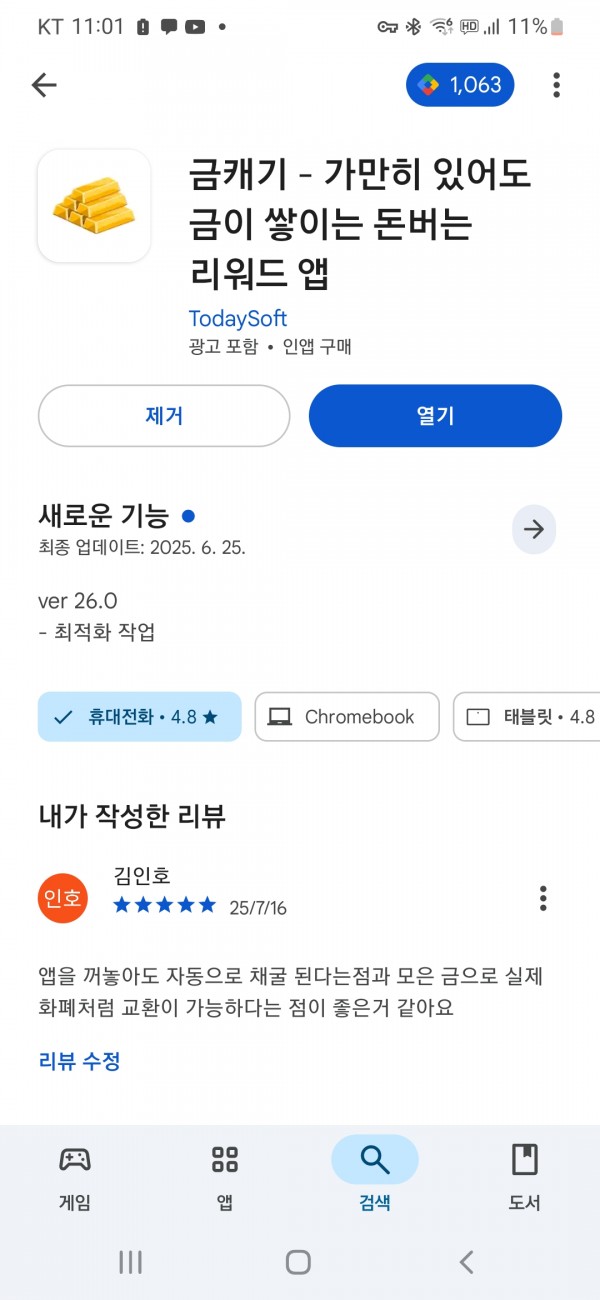Tap the Android home navigation button
Viewport: 600px width, 1300px height.
pyautogui.click(x=298, y=1262)
